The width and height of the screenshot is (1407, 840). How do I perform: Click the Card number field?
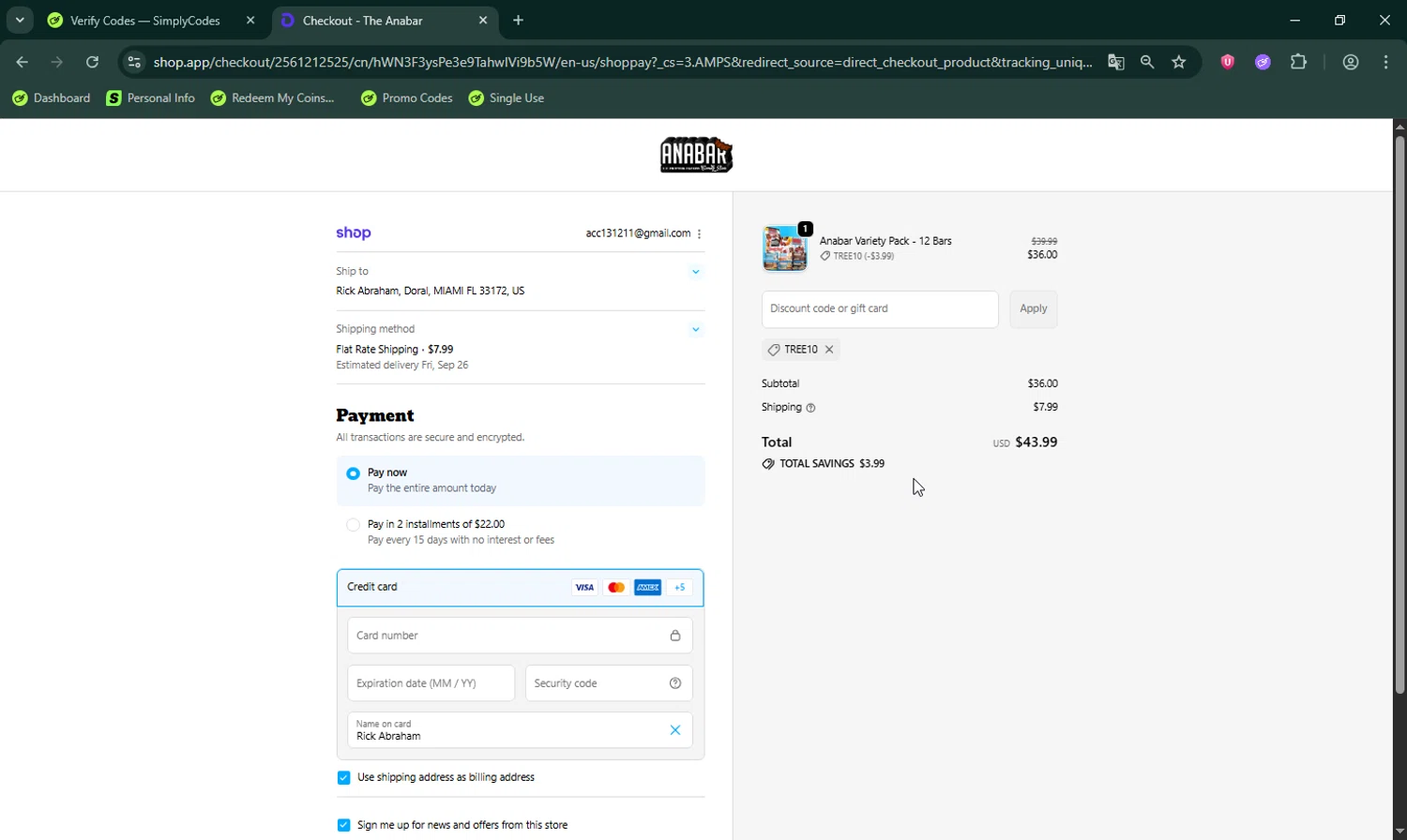tap(520, 636)
